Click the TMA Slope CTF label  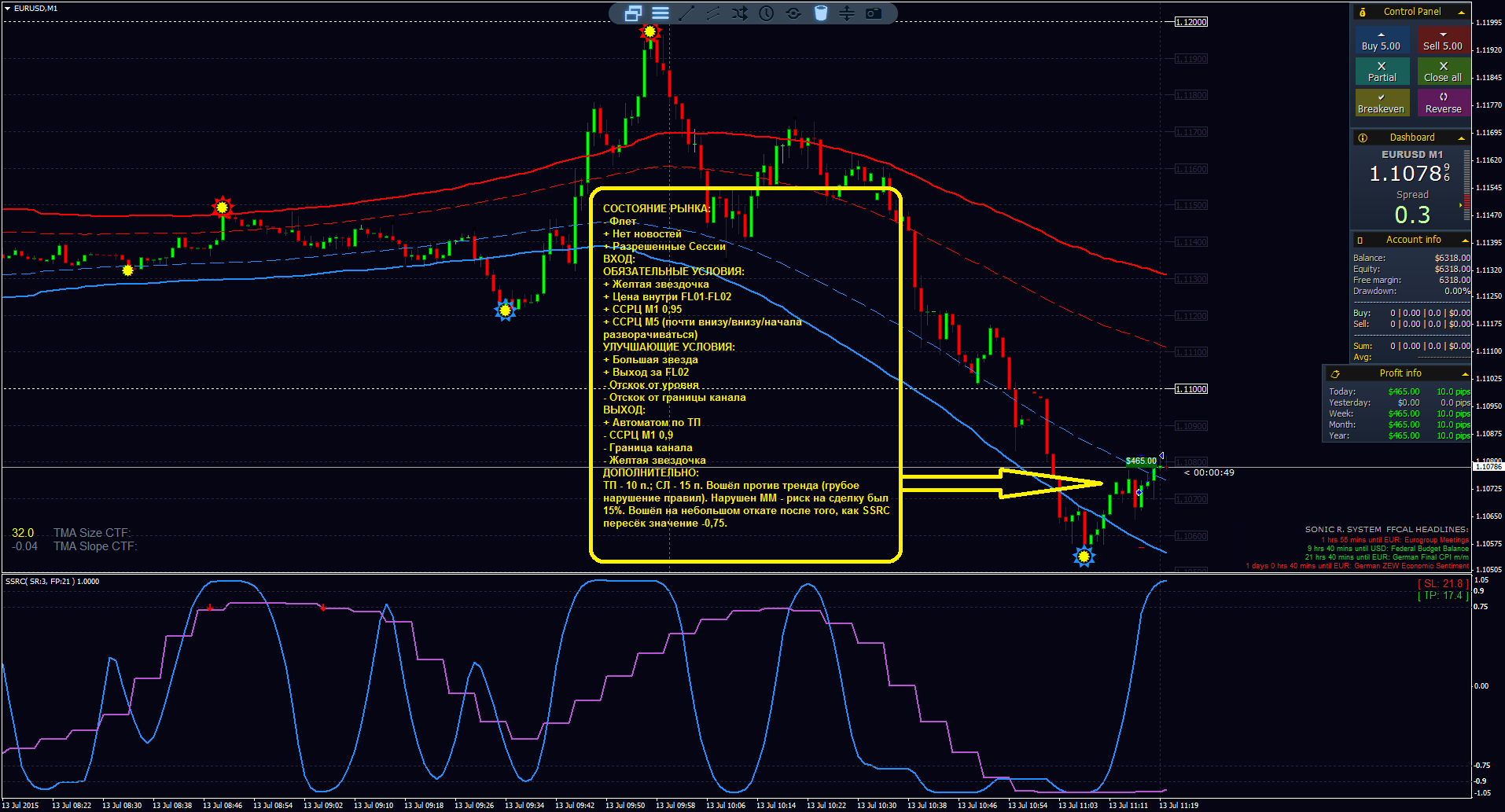(x=95, y=546)
